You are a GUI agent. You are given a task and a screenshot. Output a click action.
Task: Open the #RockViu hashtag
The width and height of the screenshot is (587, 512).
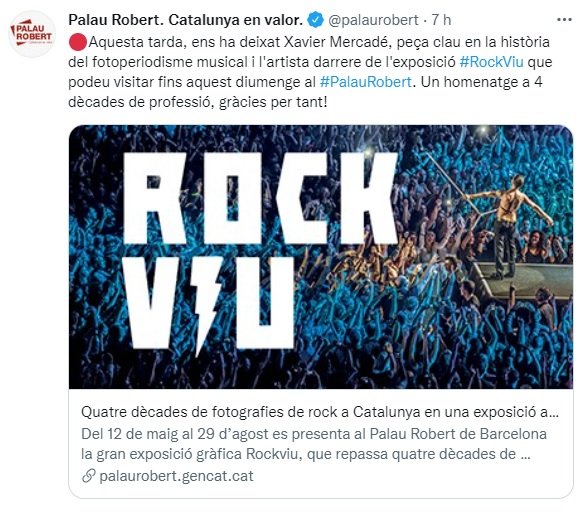(x=491, y=62)
